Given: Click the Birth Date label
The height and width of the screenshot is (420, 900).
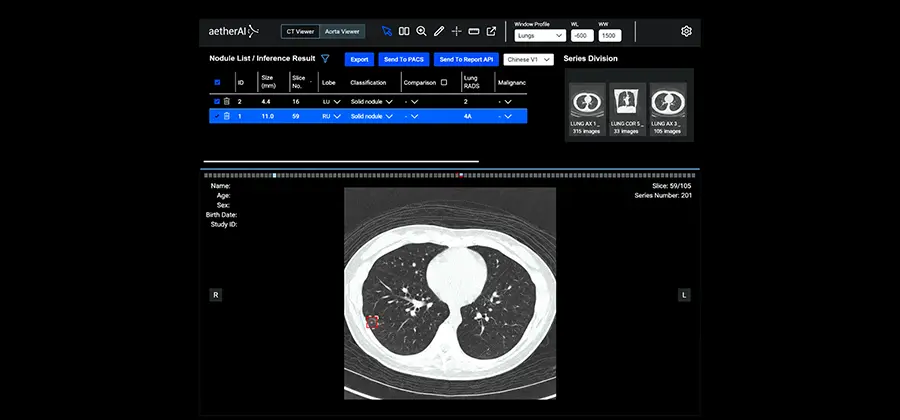Looking at the screenshot, I should pos(222,215).
